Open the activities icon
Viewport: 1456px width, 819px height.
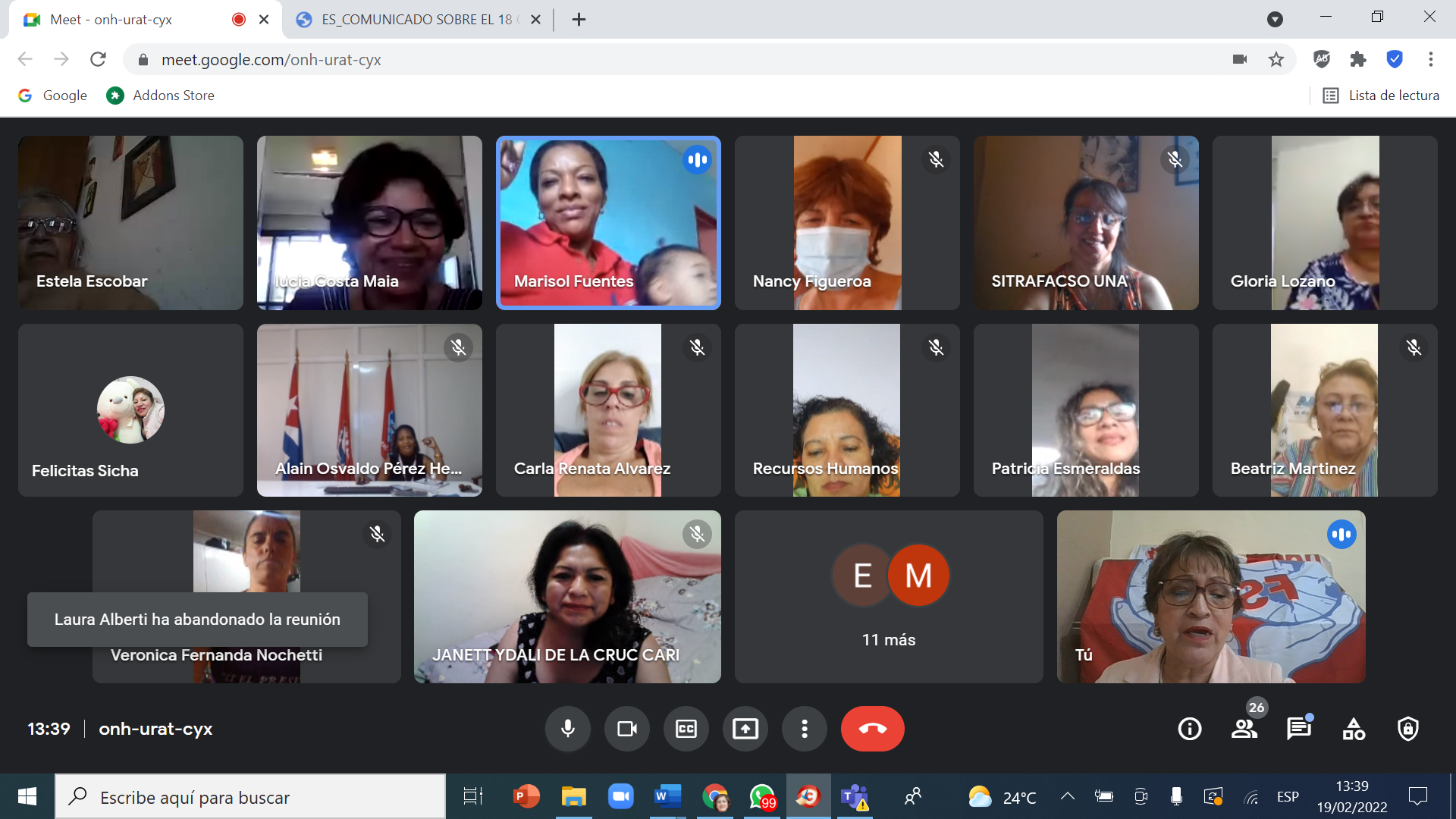[1354, 729]
